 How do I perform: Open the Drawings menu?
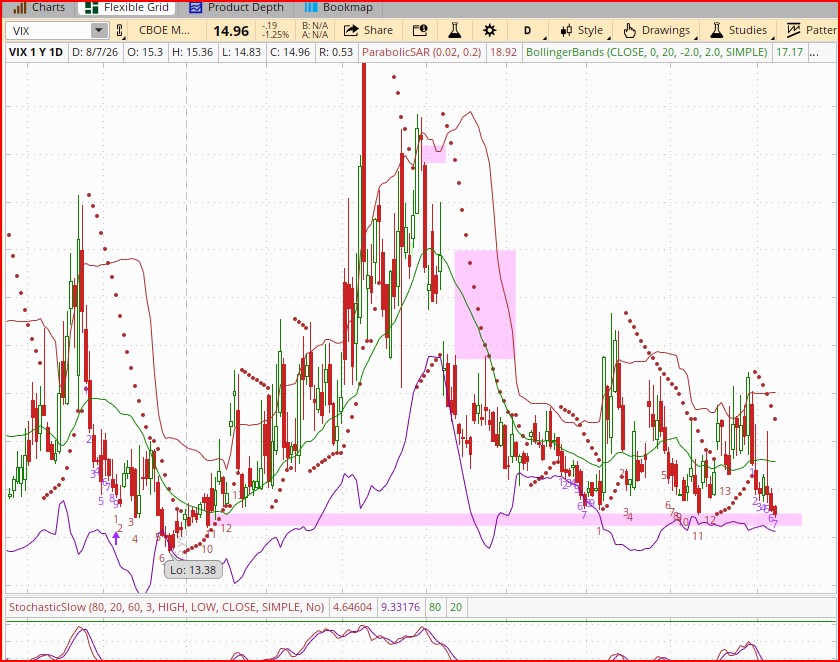point(657,31)
